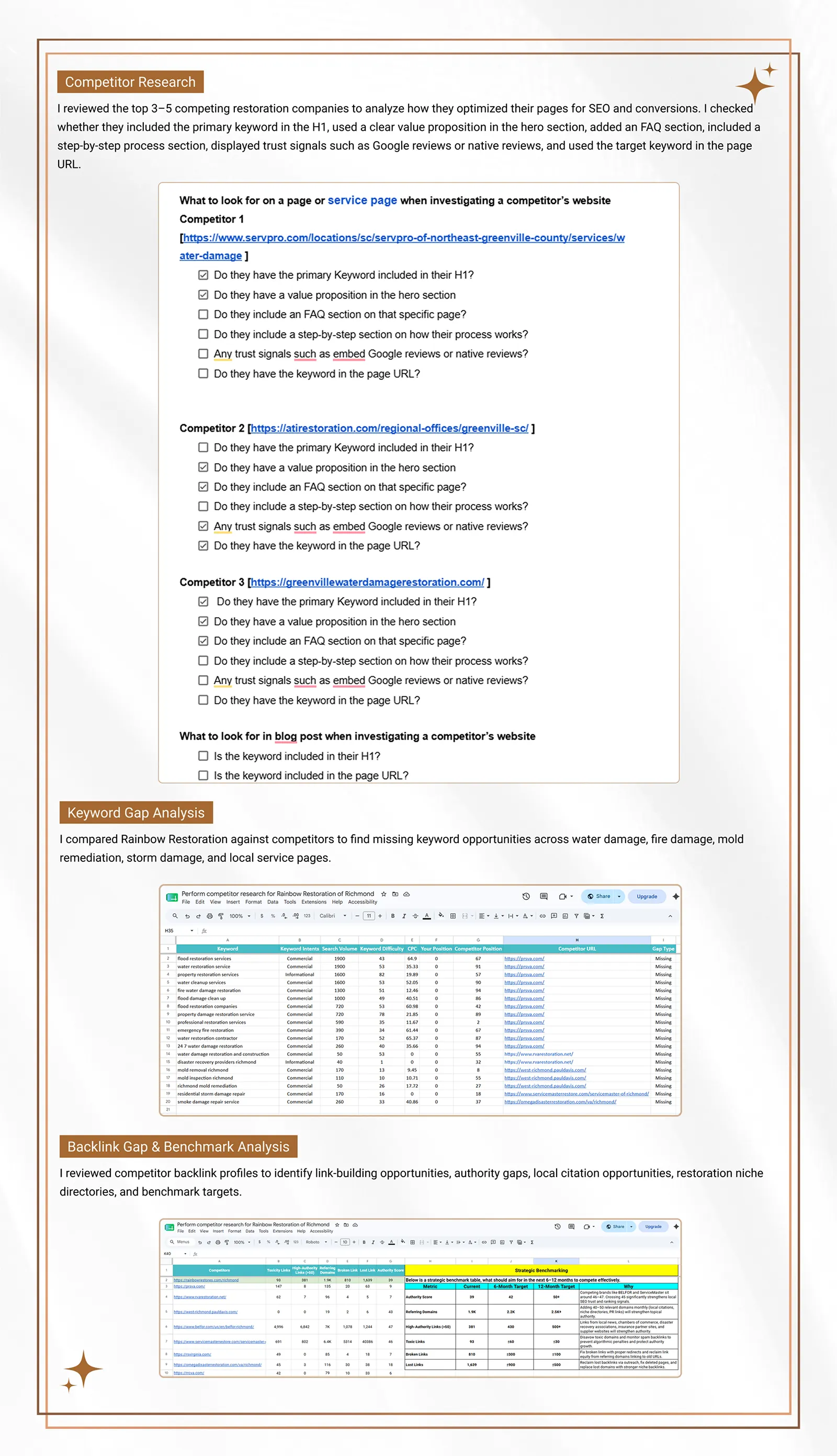Toggle italic in the Keyword sheet toolbar

(403, 916)
